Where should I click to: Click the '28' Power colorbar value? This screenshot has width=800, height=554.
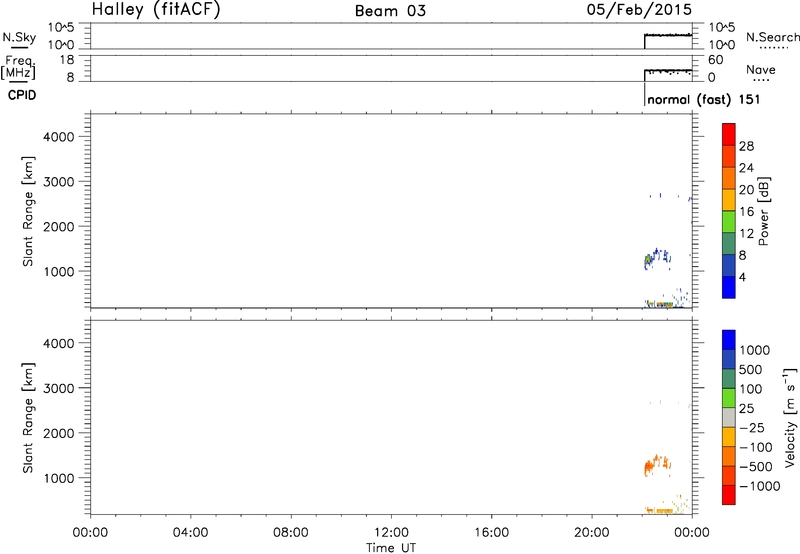[x=746, y=146]
